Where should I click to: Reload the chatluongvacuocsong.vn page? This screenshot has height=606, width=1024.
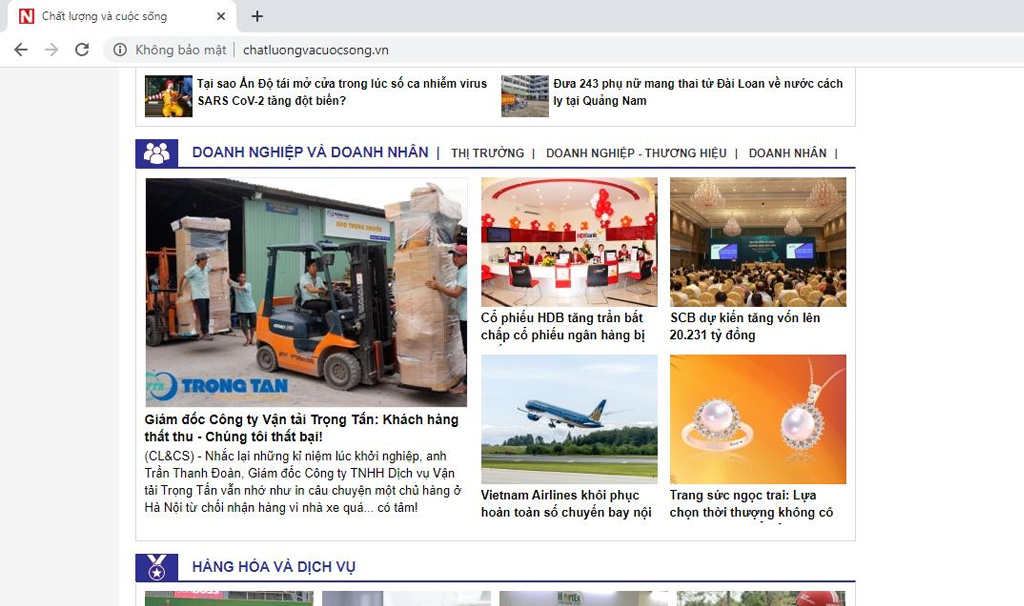(82, 48)
